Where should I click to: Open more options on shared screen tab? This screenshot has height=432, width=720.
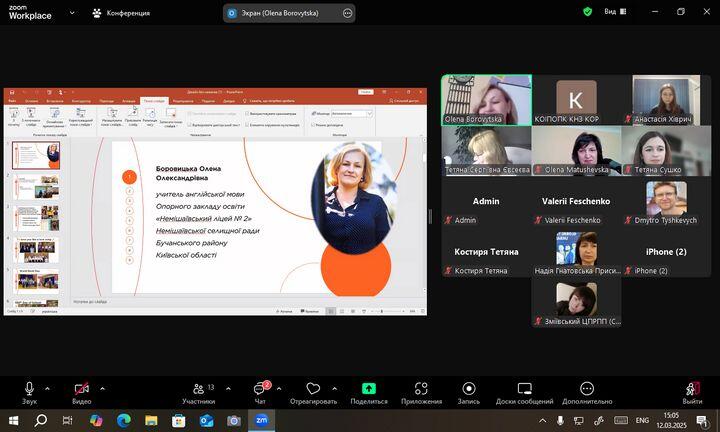tap(348, 13)
